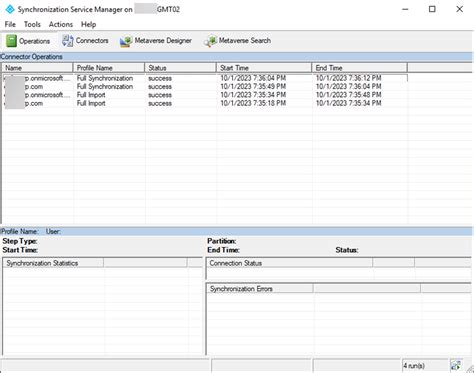
Task: Click the 7:35:18 PM row's Full Import cell
Action: tap(91, 103)
